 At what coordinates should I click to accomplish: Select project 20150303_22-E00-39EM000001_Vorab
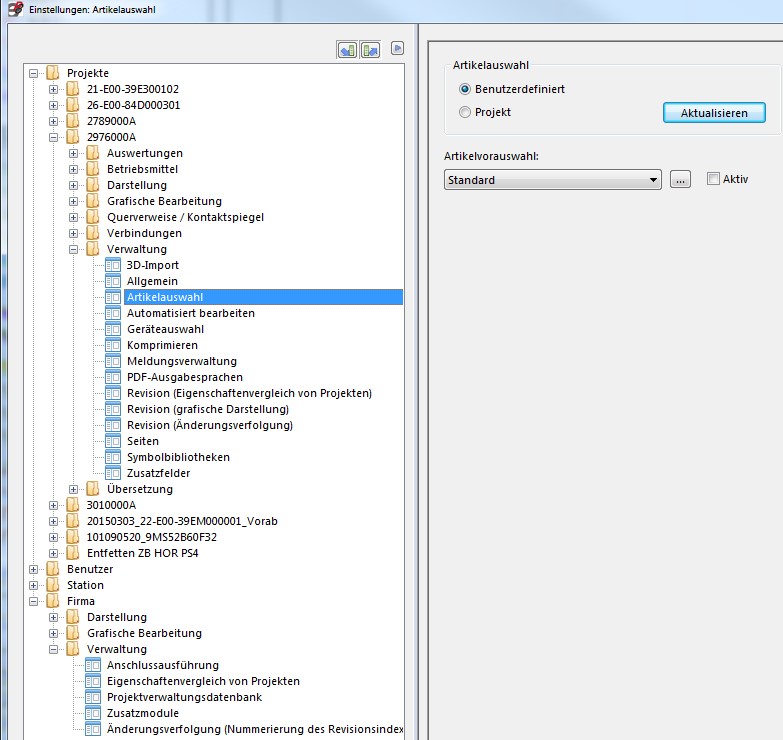[x=182, y=521]
